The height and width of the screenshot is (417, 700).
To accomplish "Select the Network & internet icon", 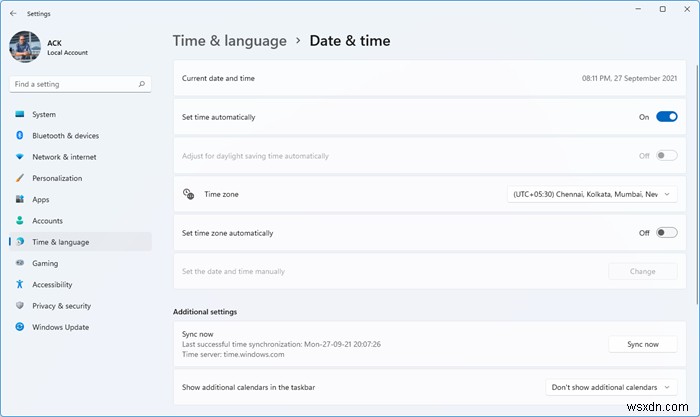I will pyautogui.click(x=19, y=157).
